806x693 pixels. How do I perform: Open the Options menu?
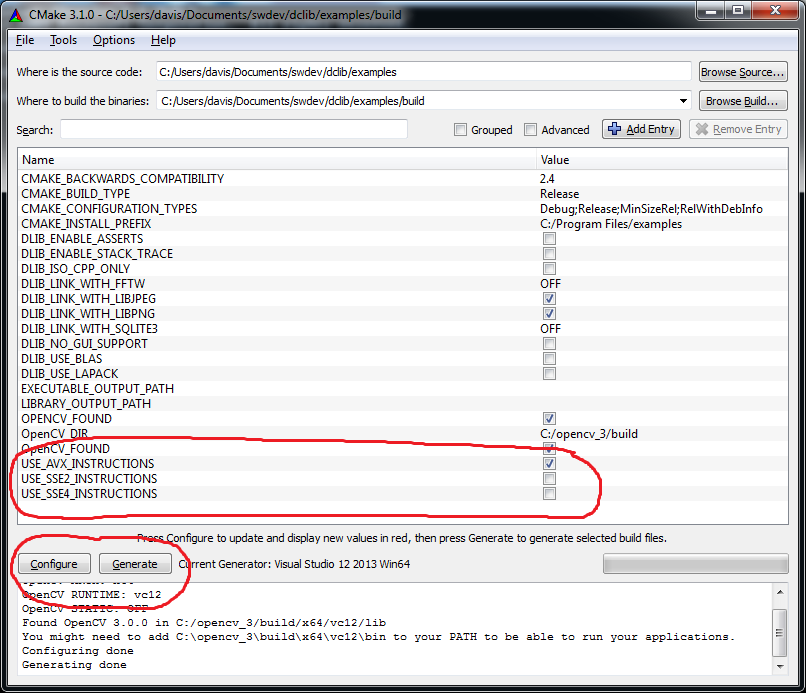coord(114,40)
